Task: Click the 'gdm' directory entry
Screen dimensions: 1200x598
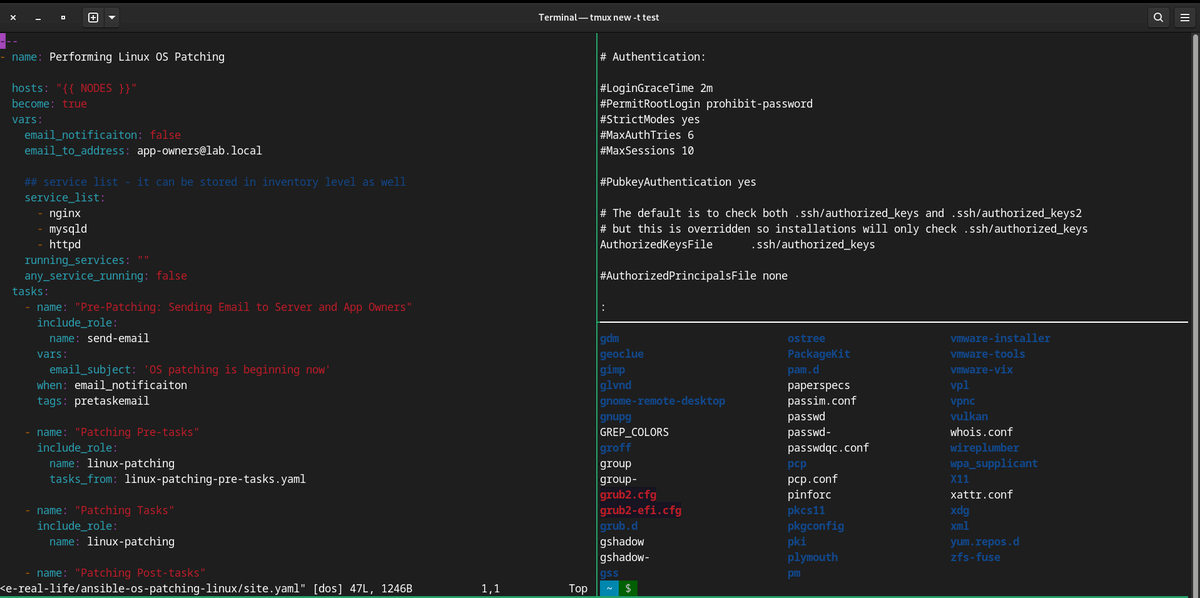Action: point(609,338)
